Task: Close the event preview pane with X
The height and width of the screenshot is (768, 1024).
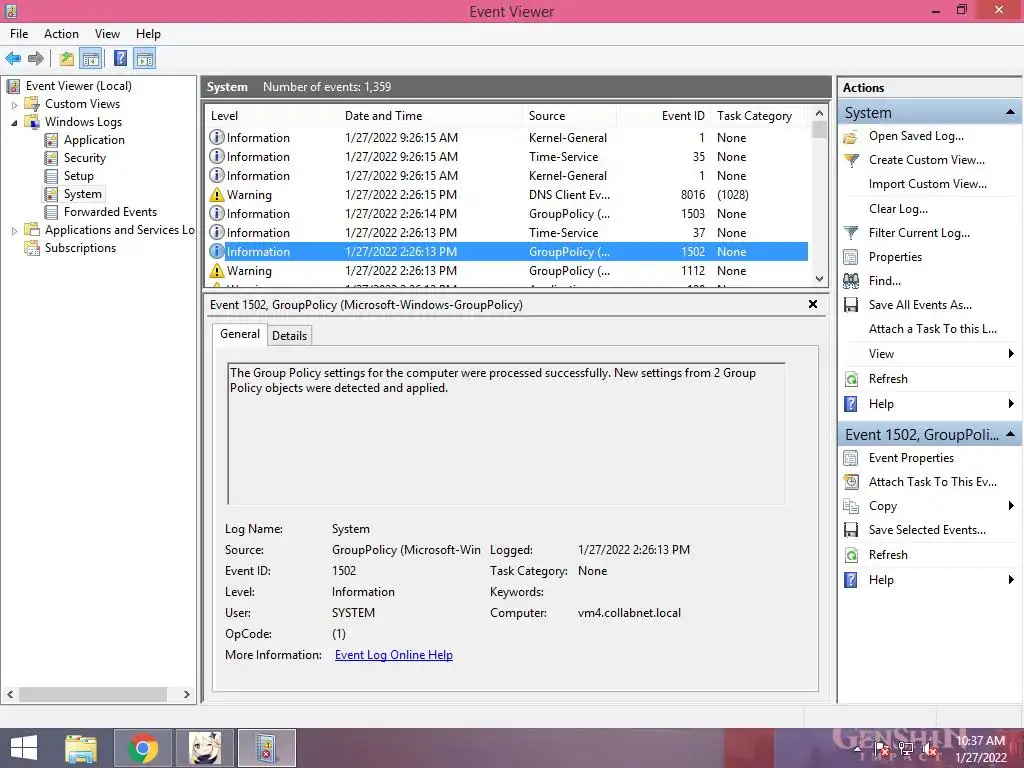Action: 813,304
